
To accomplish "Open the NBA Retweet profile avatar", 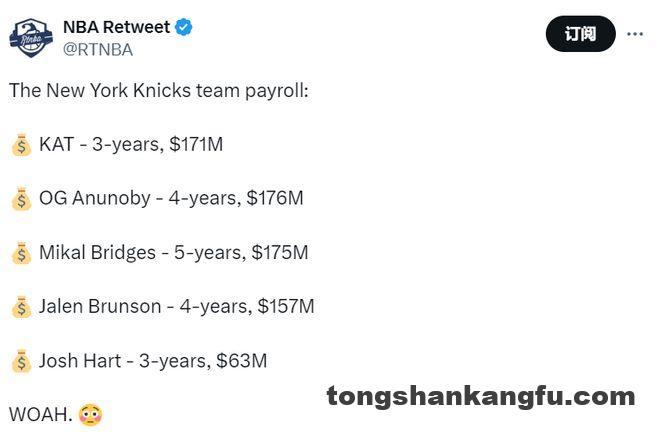I will [31, 37].
